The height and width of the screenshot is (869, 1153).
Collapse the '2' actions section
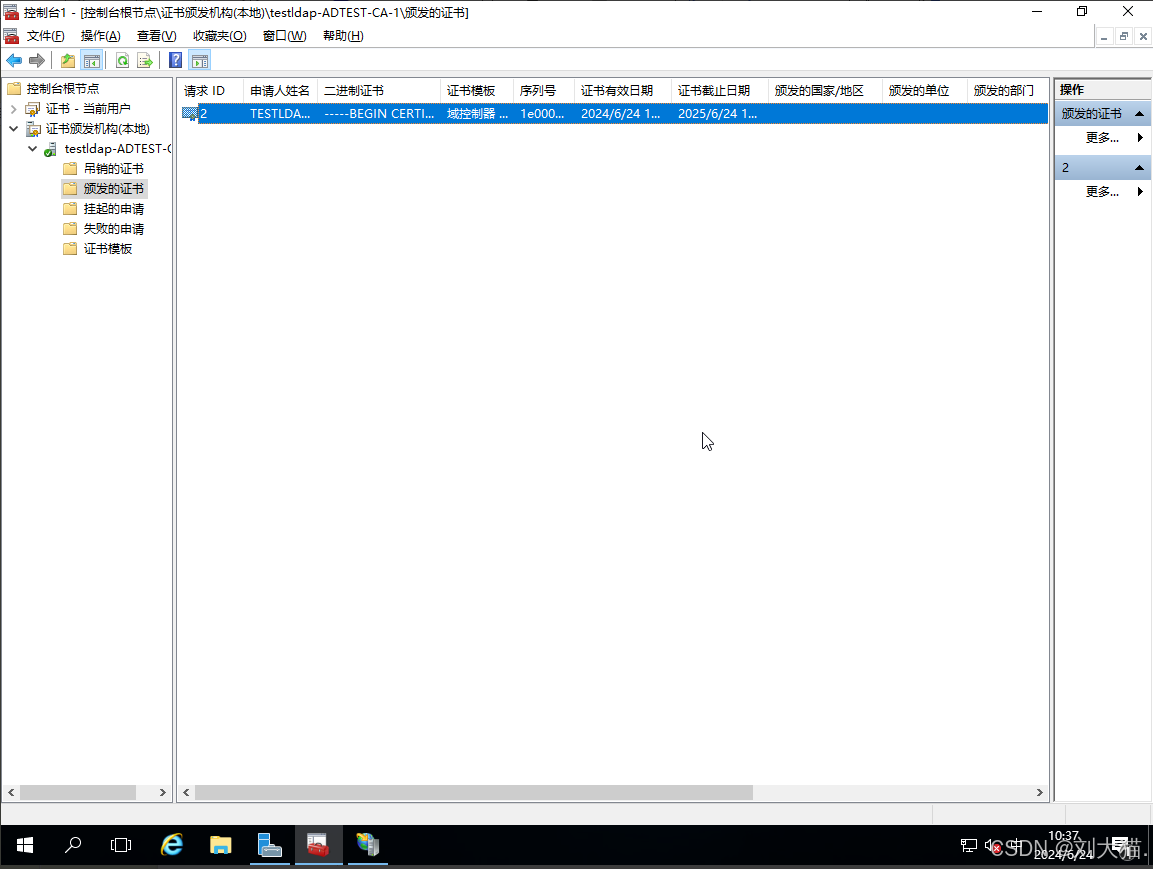pos(1139,168)
